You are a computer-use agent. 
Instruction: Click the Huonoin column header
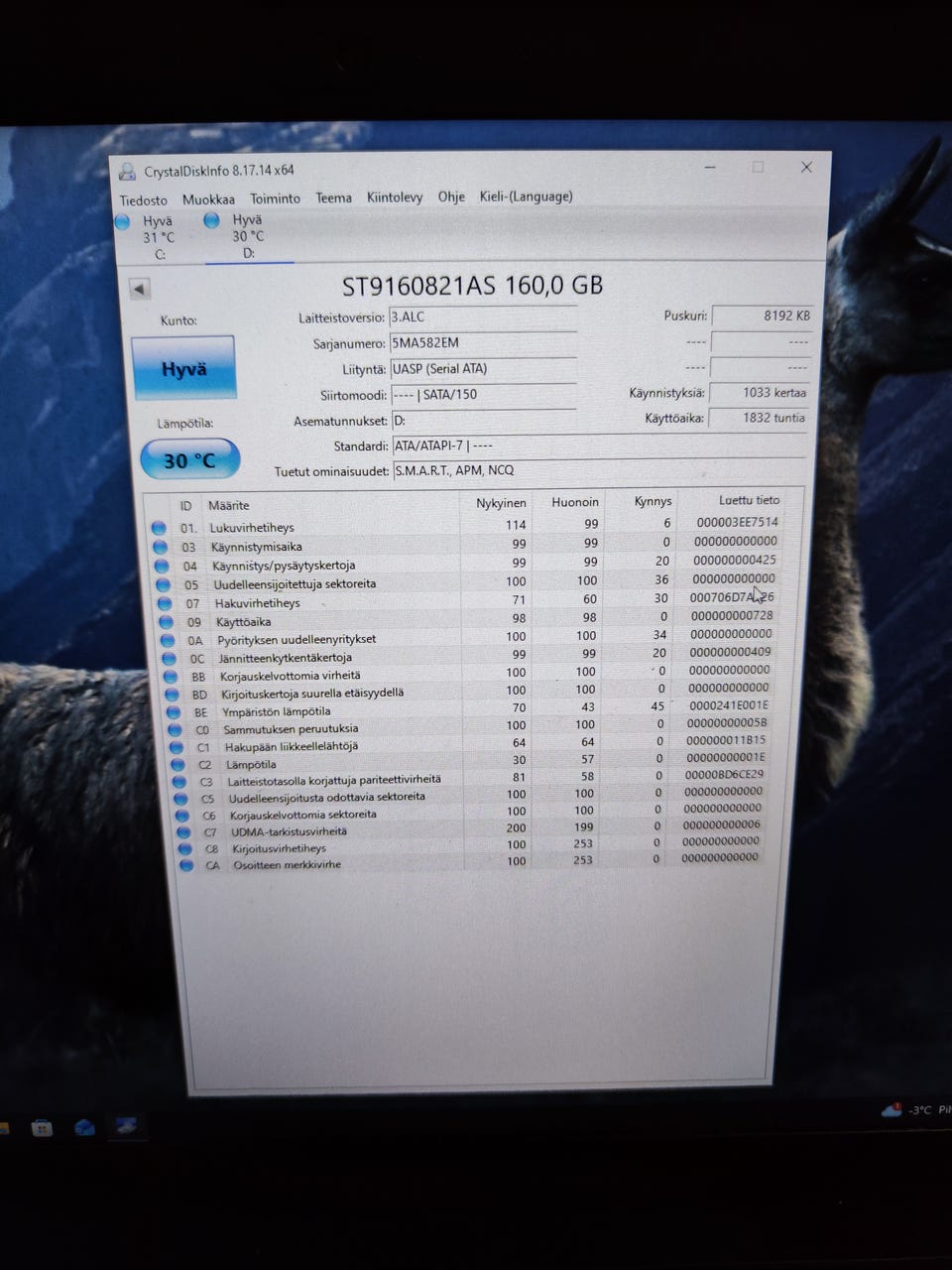(575, 502)
